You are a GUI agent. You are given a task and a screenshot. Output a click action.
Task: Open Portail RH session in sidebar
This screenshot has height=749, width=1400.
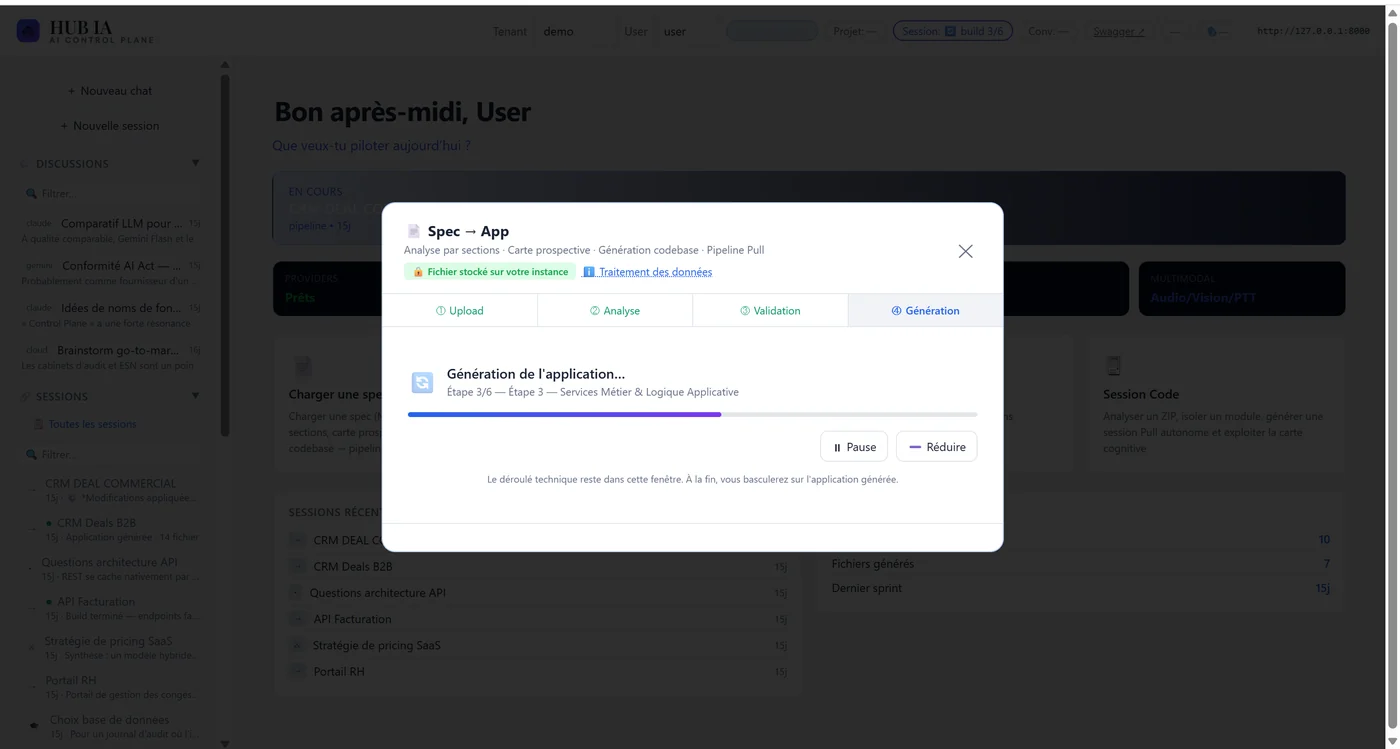(x=111, y=687)
